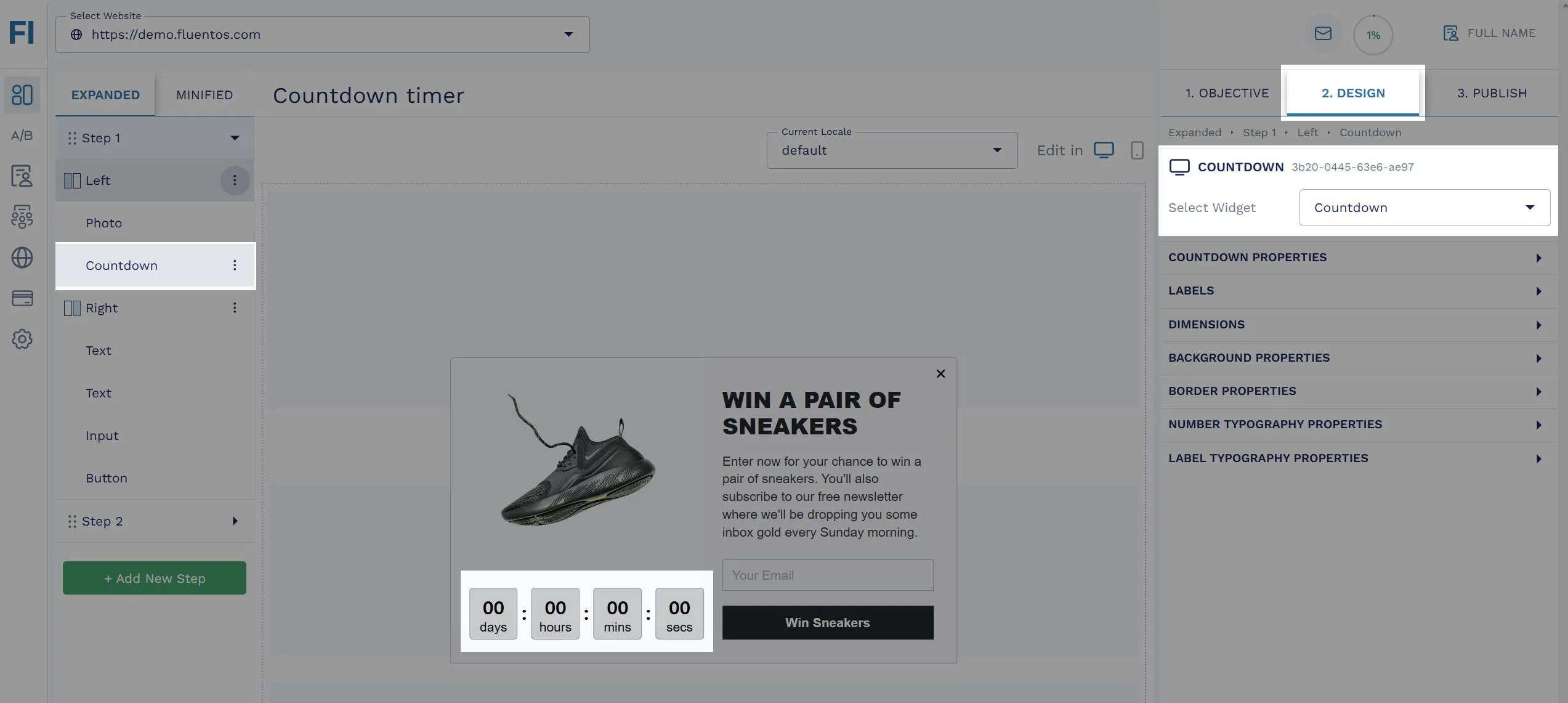Select Input item in tree
This screenshot has height=703, width=1568.
(155, 436)
